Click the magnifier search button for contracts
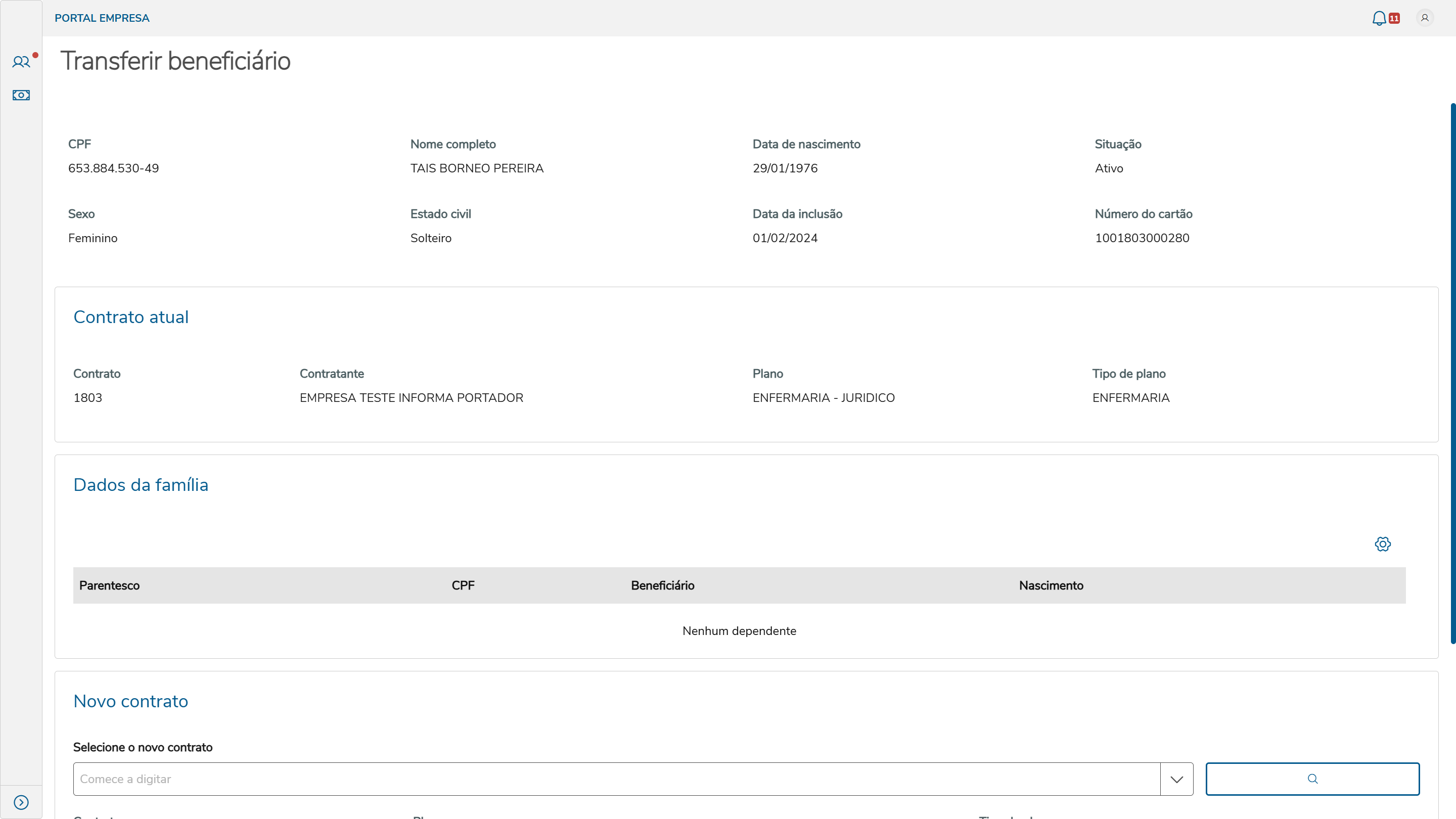The image size is (1456, 819). click(x=1312, y=779)
